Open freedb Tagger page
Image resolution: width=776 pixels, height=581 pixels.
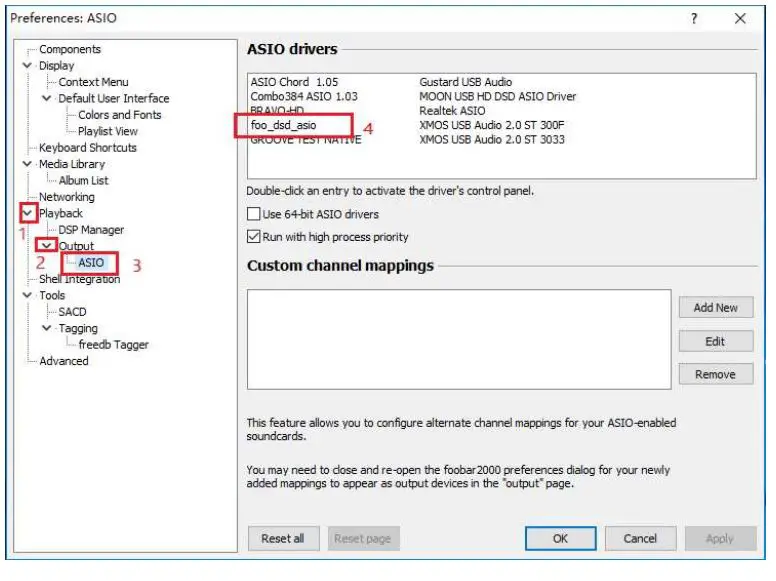coord(113,345)
